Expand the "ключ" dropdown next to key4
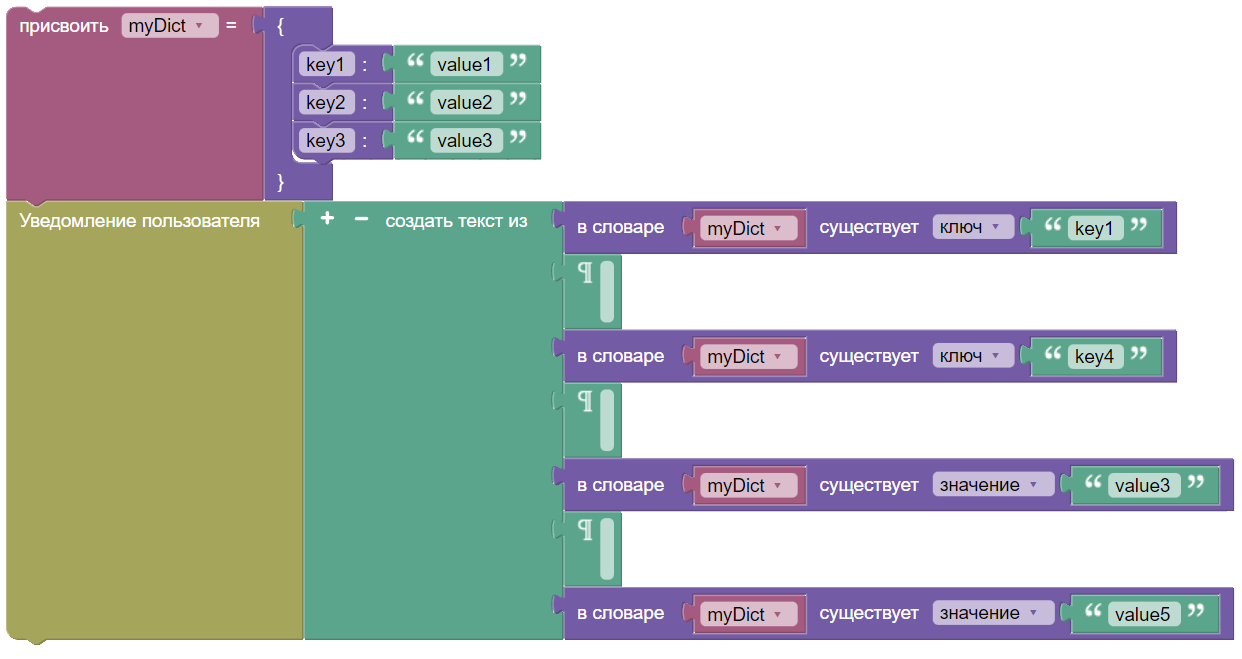1242x659 pixels. point(973,355)
